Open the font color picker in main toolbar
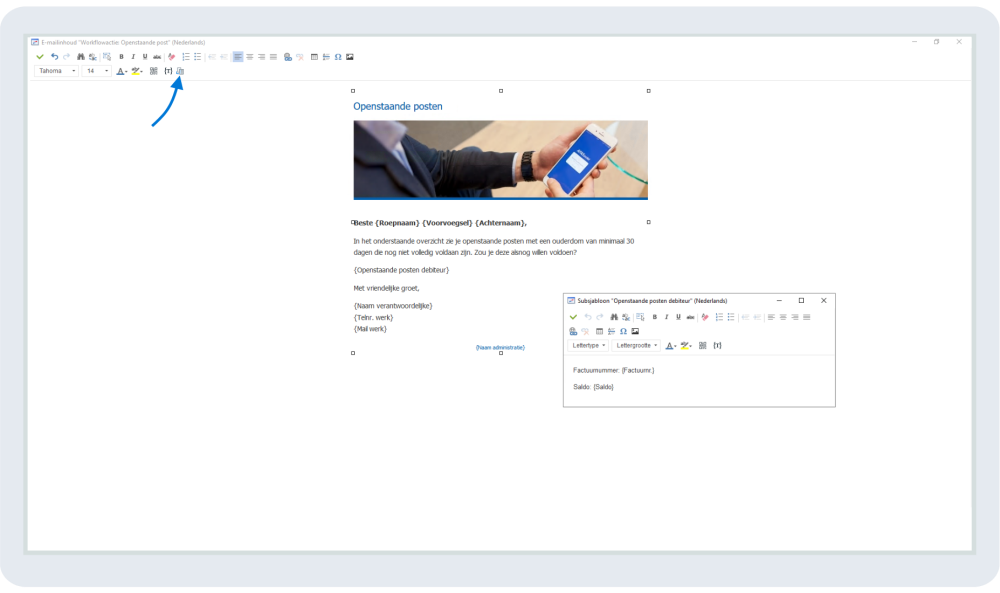The image size is (1000, 593). click(x=121, y=71)
